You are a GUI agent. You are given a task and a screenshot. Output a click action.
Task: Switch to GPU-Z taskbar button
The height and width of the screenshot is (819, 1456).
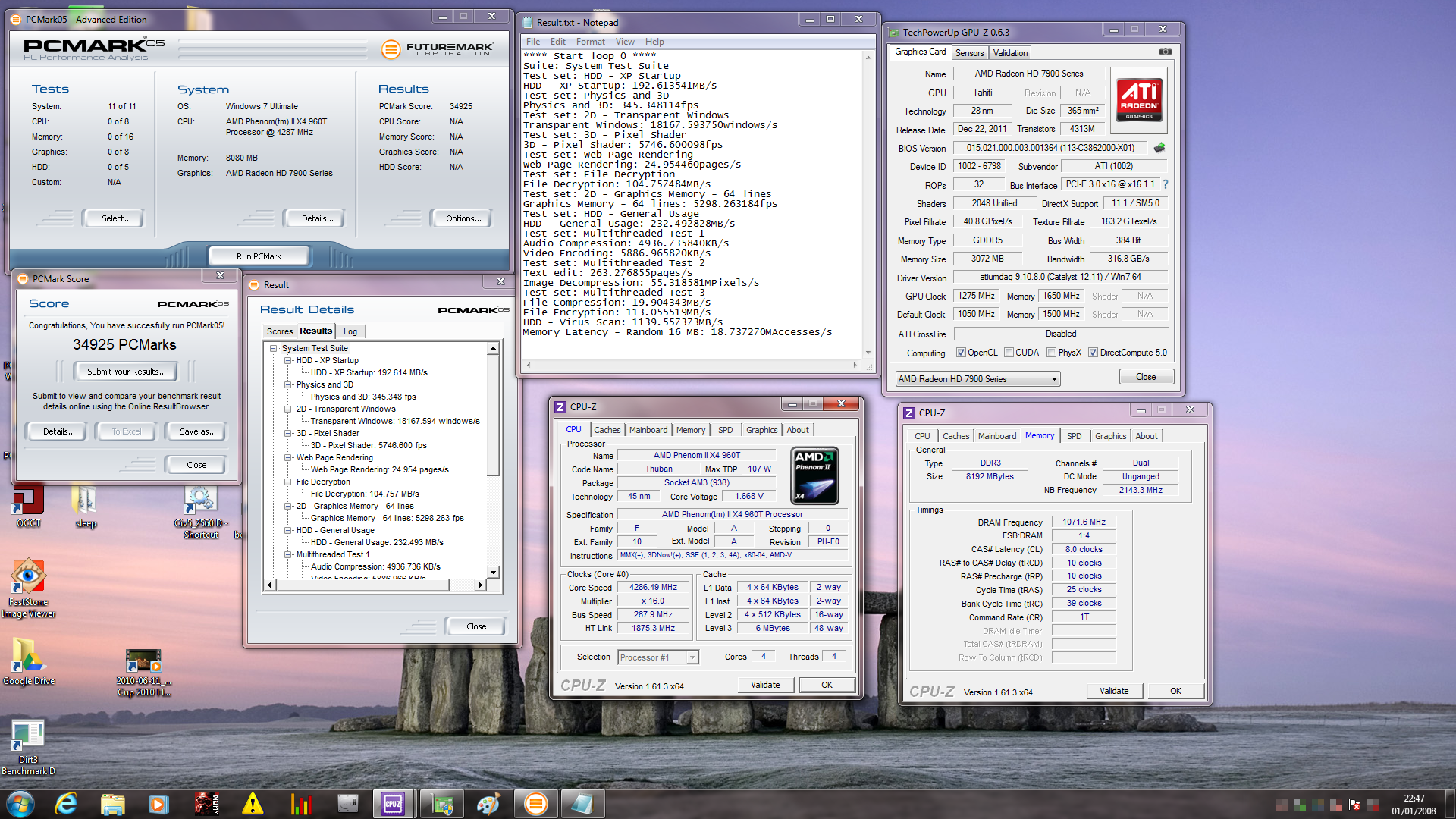coord(441,804)
